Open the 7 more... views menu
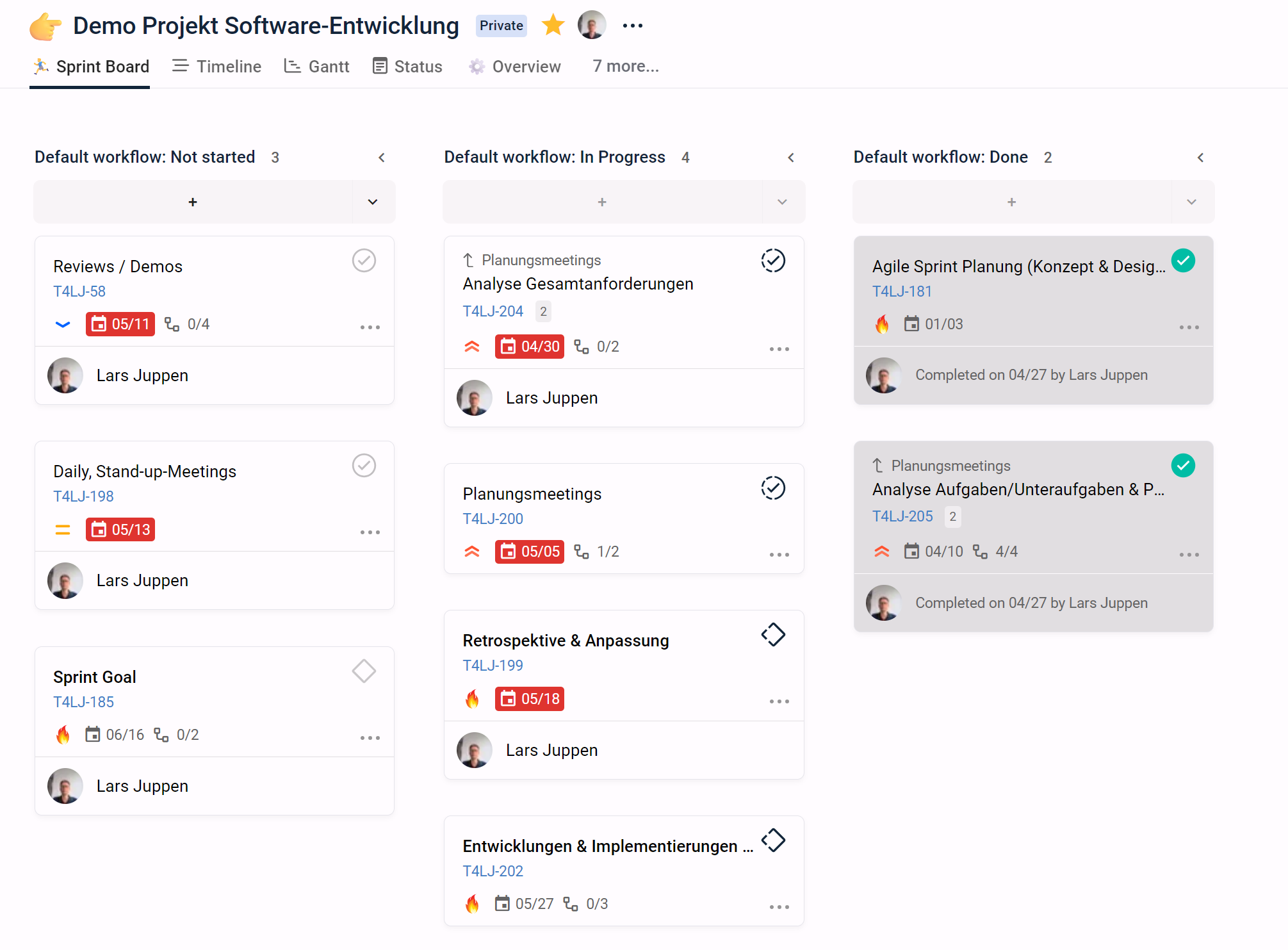Screen dimensions: 1288x950 pos(626,67)
